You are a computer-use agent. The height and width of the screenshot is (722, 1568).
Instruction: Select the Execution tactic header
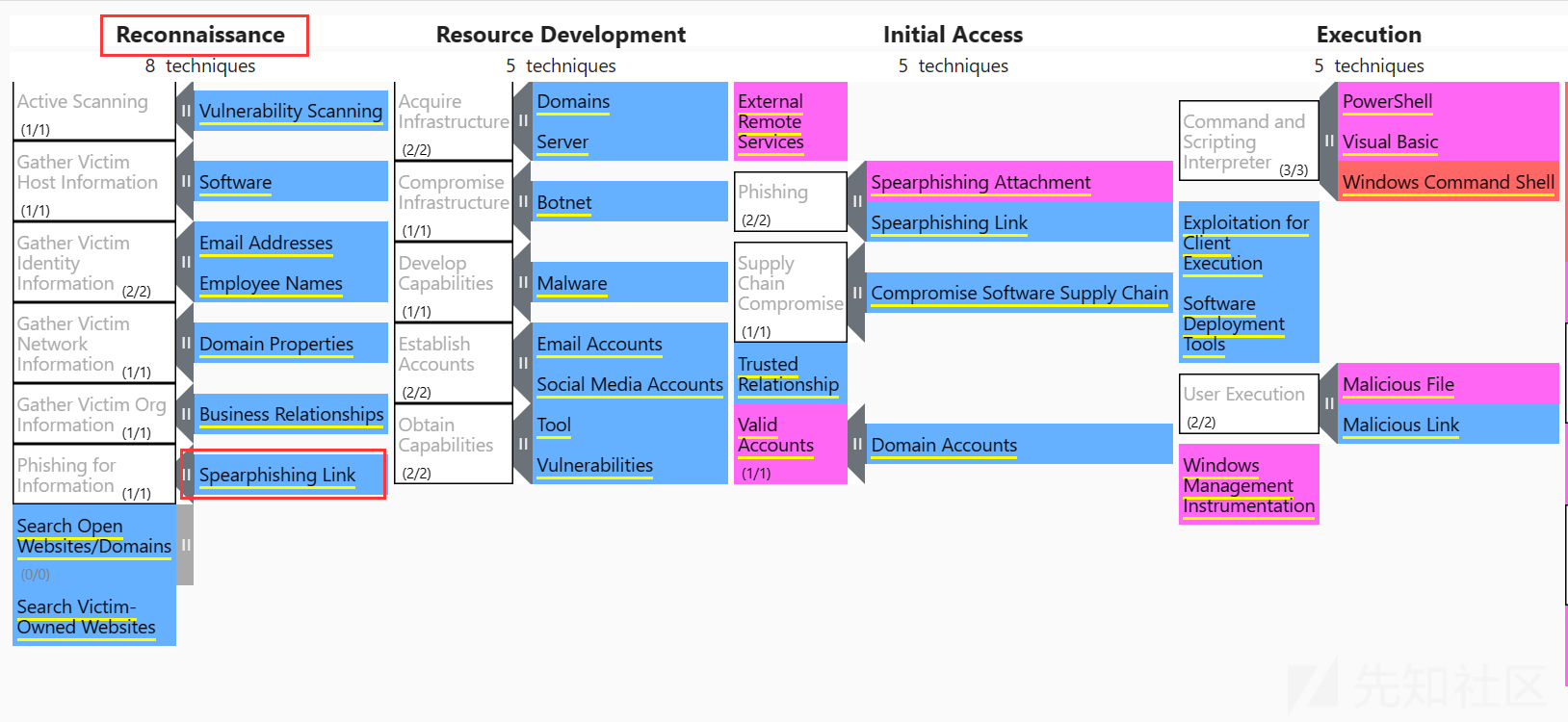[1369, 35]
